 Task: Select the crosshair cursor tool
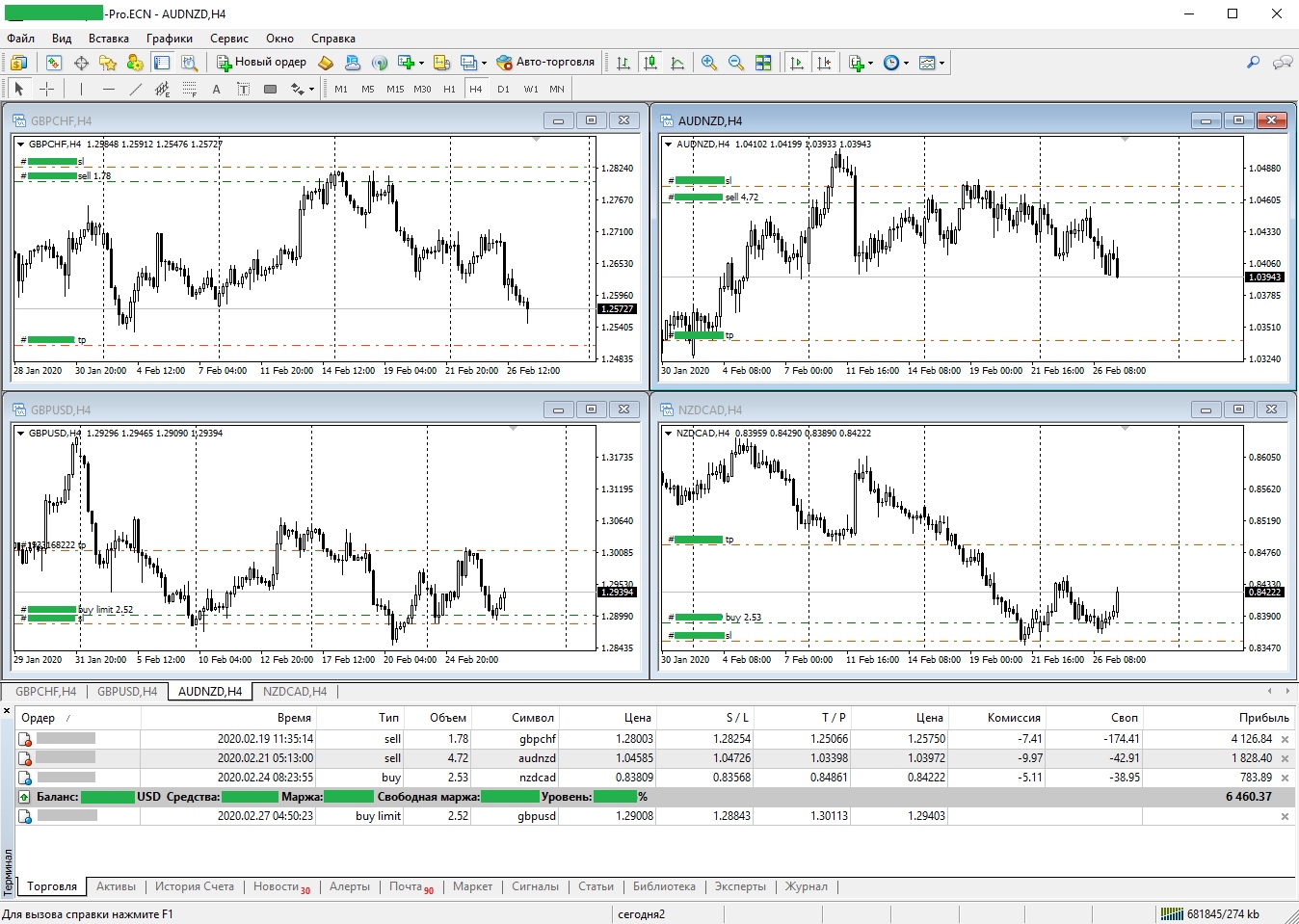tap(46, 89)
